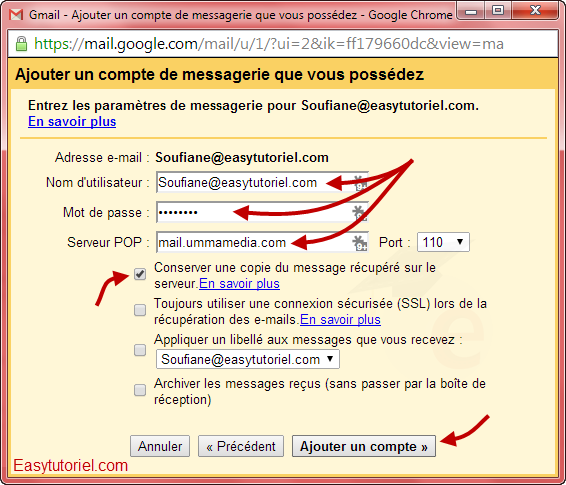Click the Annuler button
The image size is (566, 485).
click(x=160, y=446)
